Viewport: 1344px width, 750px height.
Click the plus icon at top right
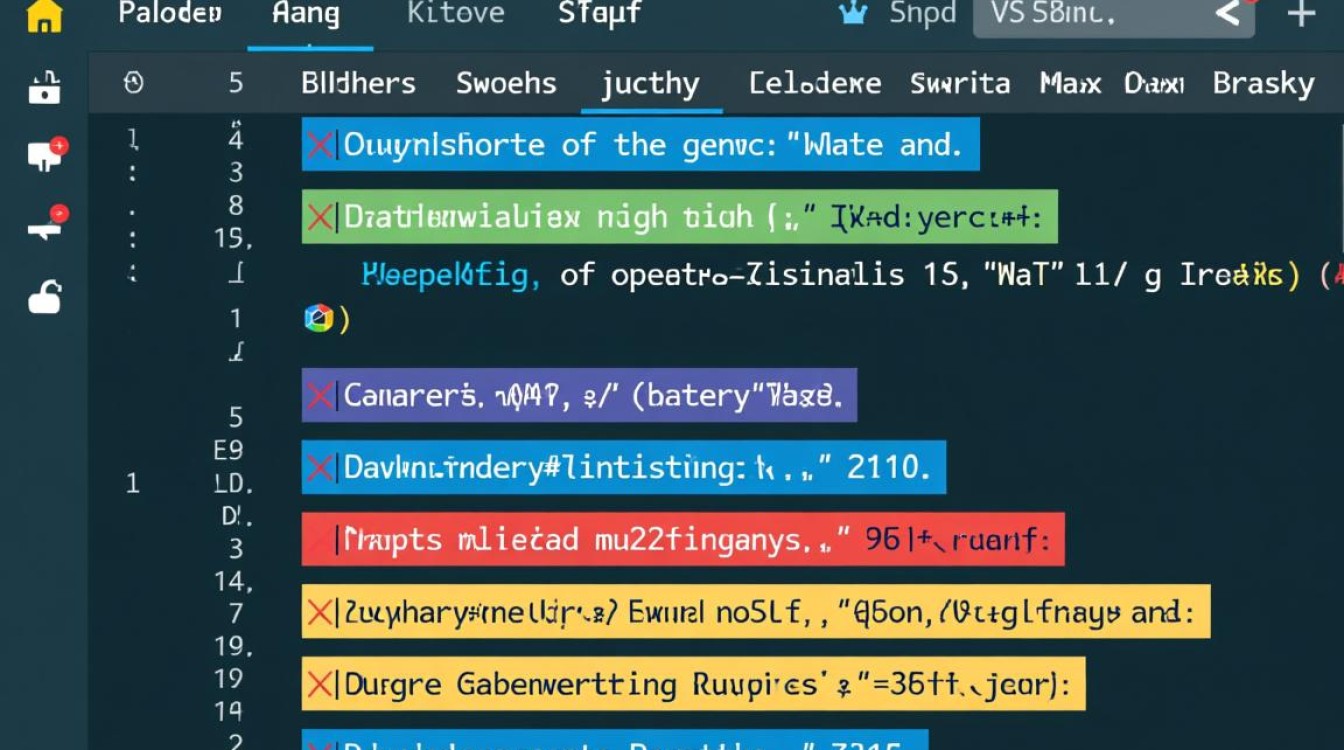click(1300, 14)
